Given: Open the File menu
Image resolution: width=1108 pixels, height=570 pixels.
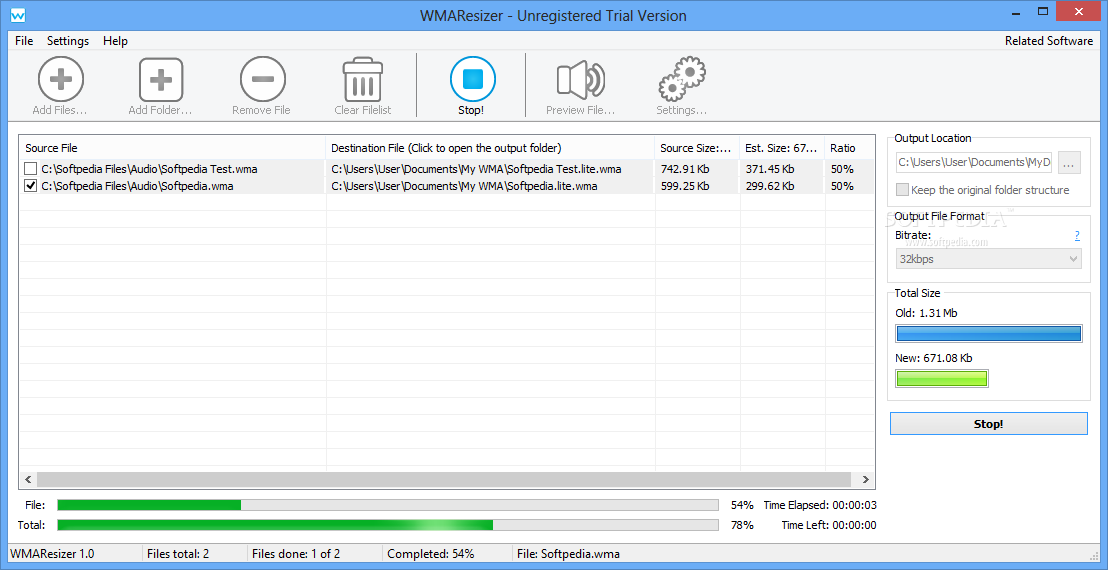Looking at the screenshot, I should click(x=24, y=40).
